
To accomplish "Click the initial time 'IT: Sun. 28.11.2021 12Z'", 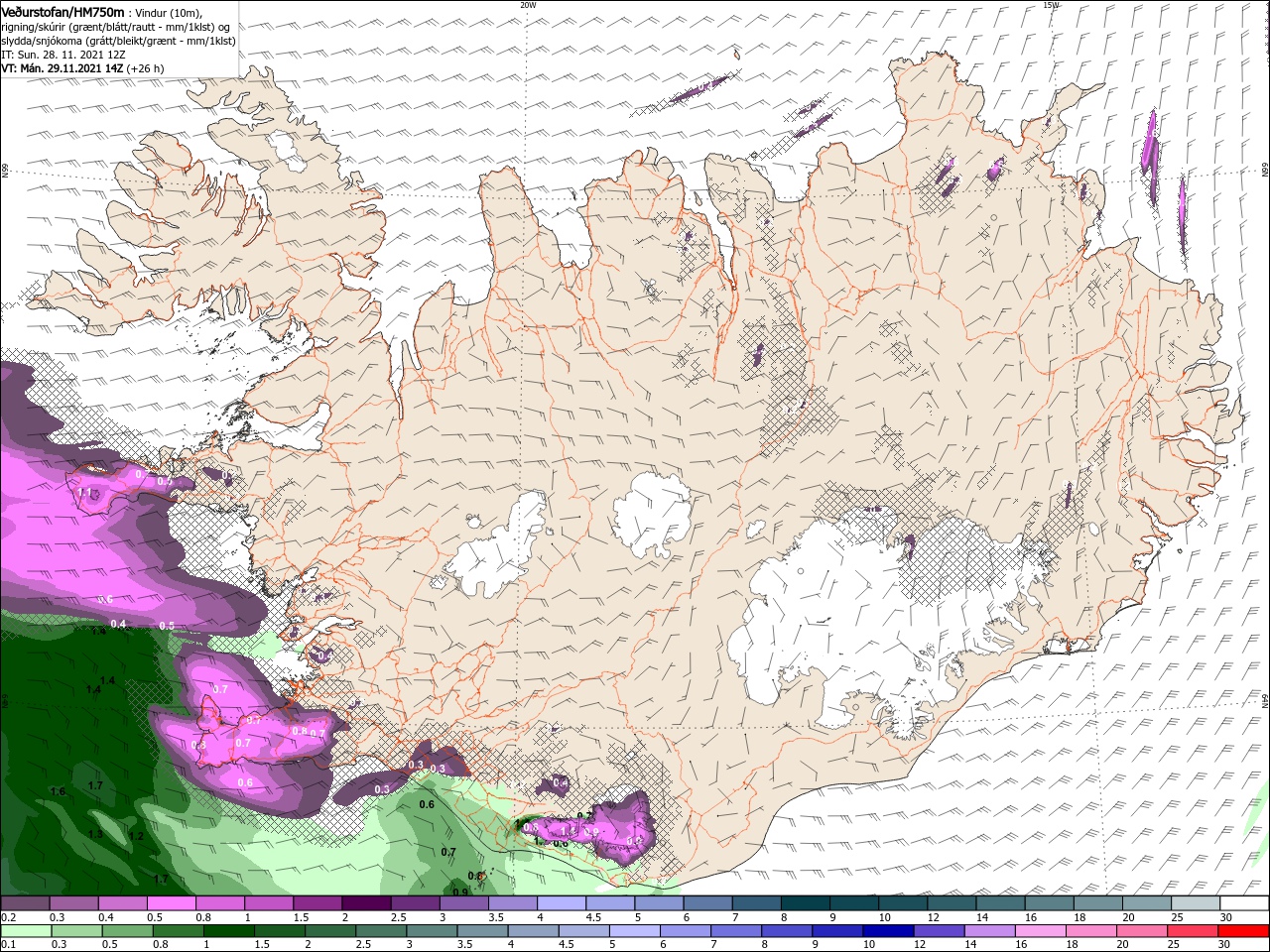I will coord(63,55).
